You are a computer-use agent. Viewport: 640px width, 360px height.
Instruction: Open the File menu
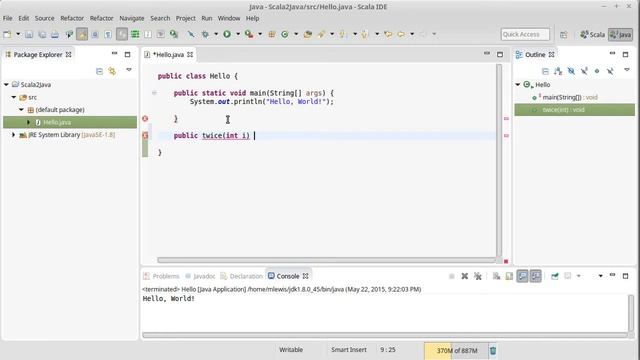pos(7,18)
